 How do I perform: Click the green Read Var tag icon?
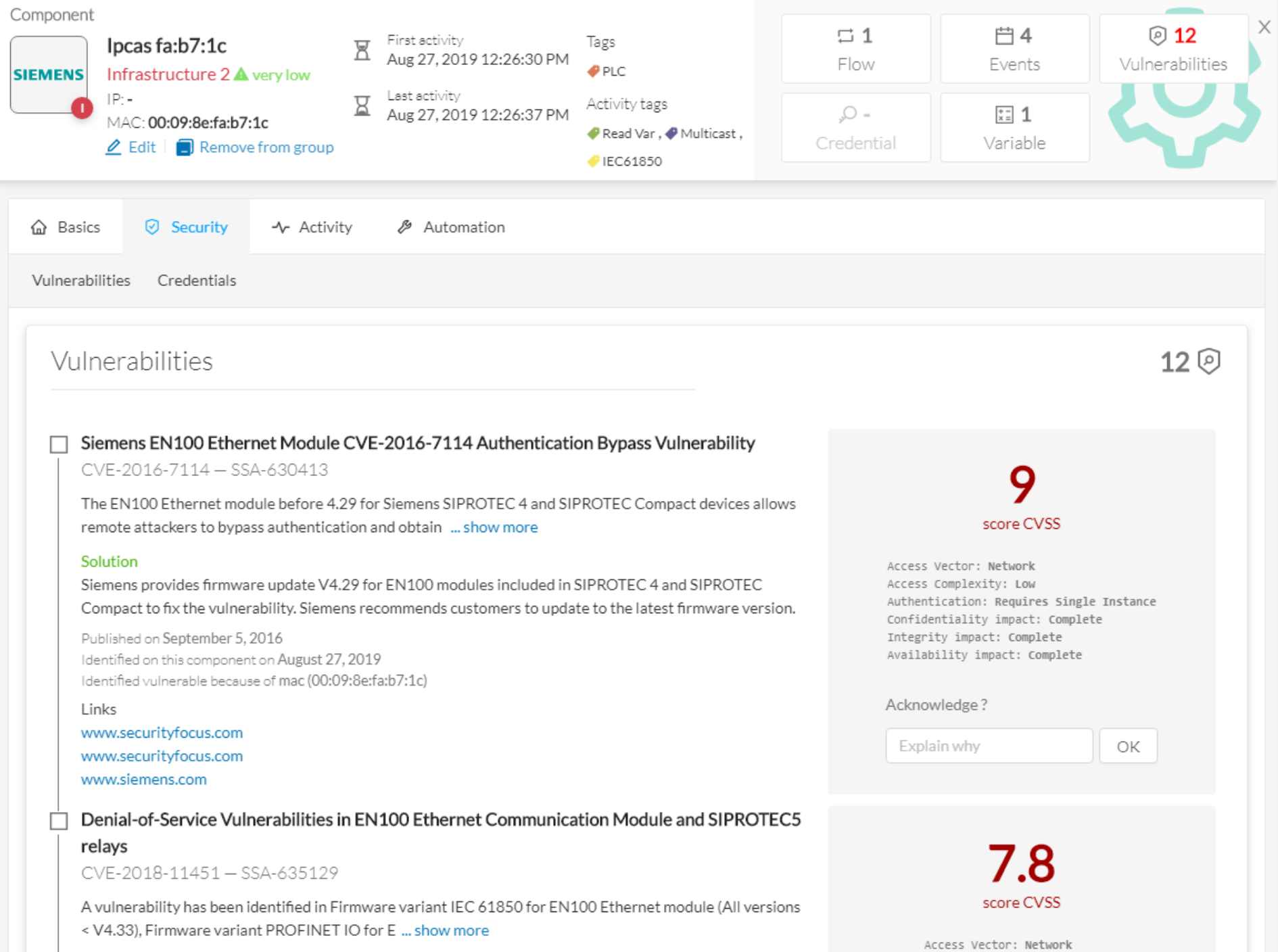point(593,133)
